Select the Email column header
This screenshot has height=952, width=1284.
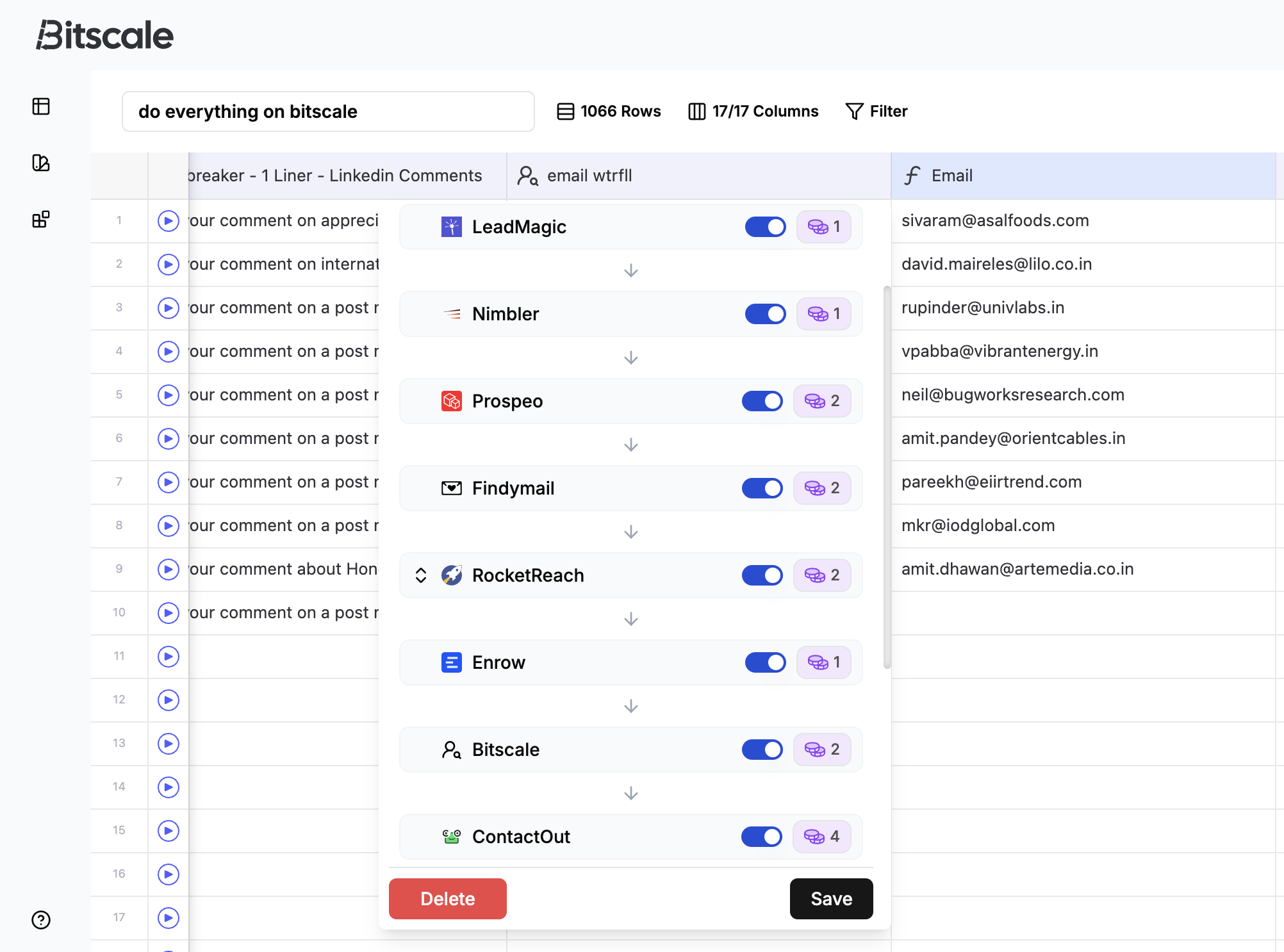(1083, 176)
